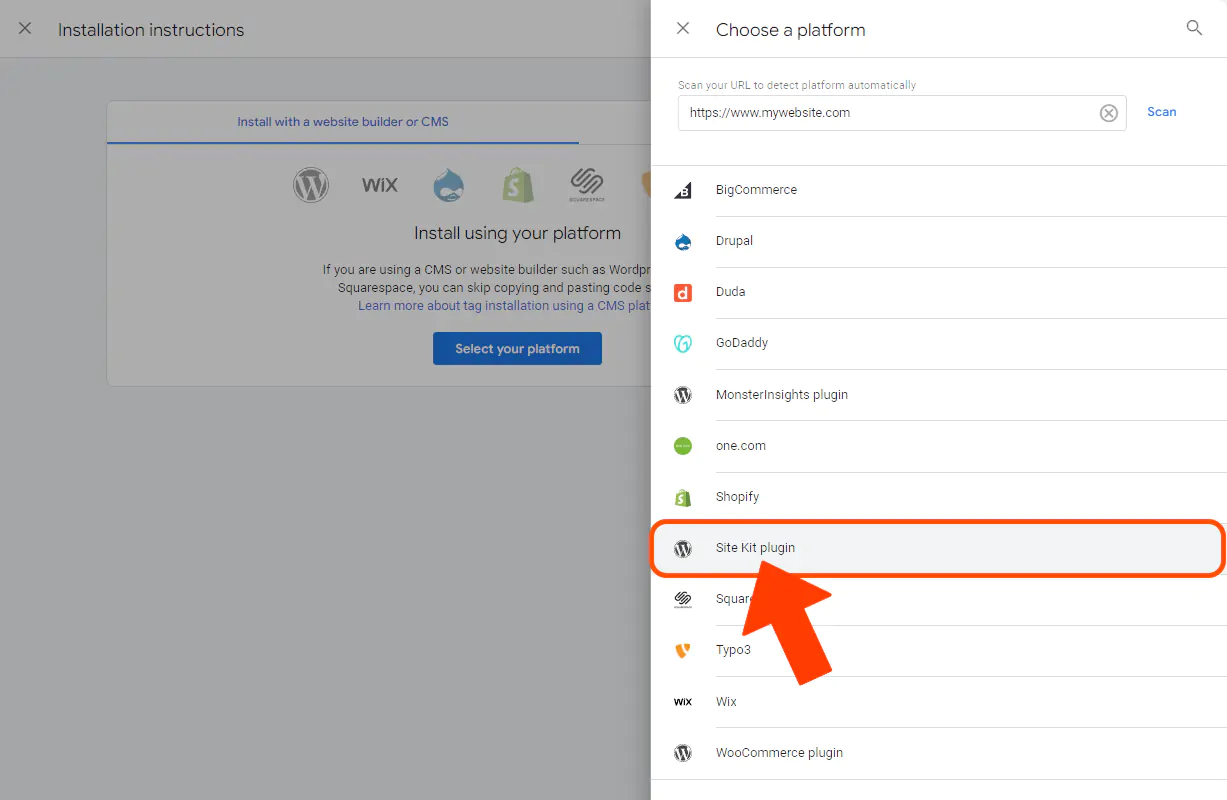1227x800 pixels.
Task: Close the Installation instructions page
Action: (x=25, y=29)
